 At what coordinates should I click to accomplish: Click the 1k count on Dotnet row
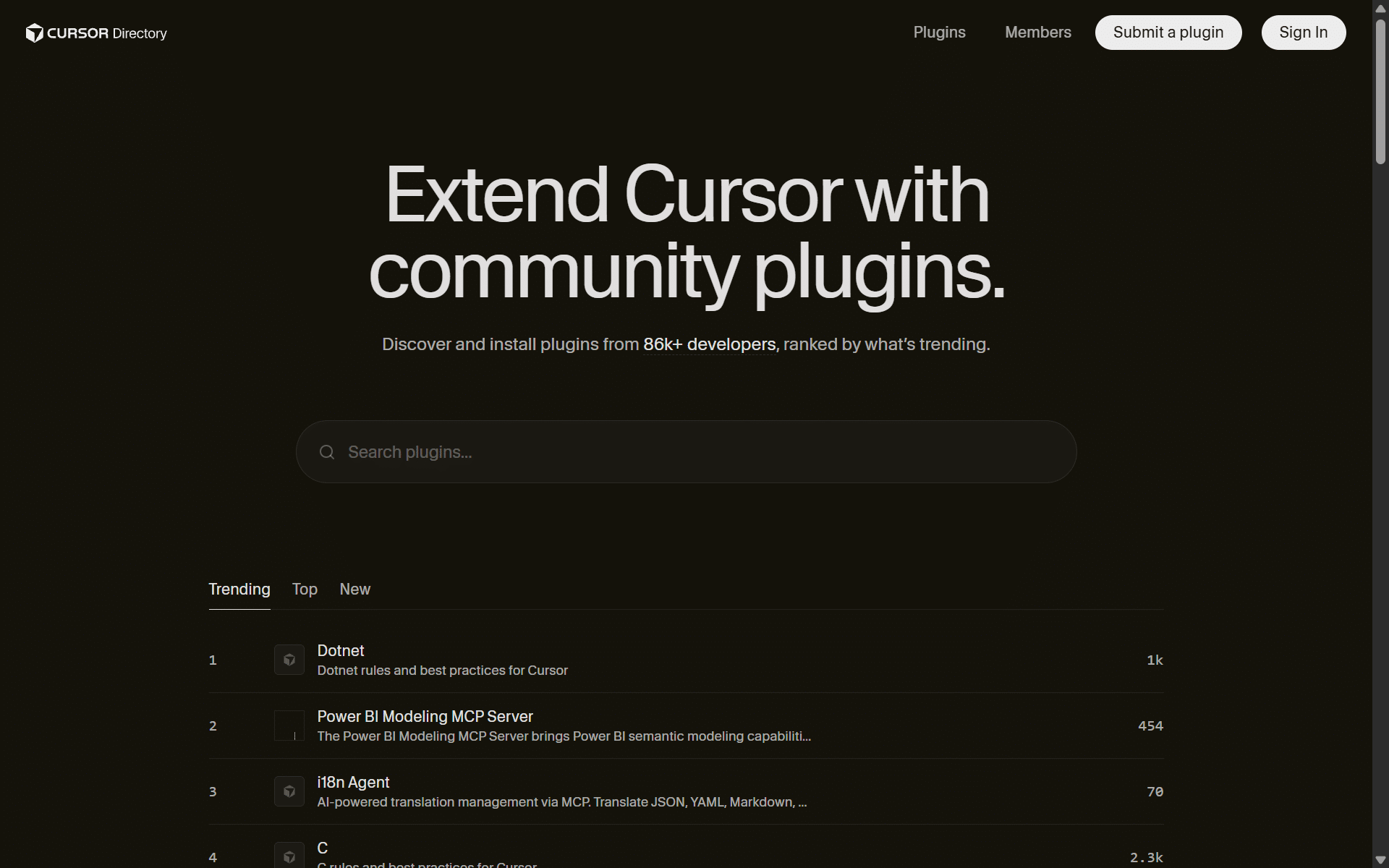[1155, 660]
